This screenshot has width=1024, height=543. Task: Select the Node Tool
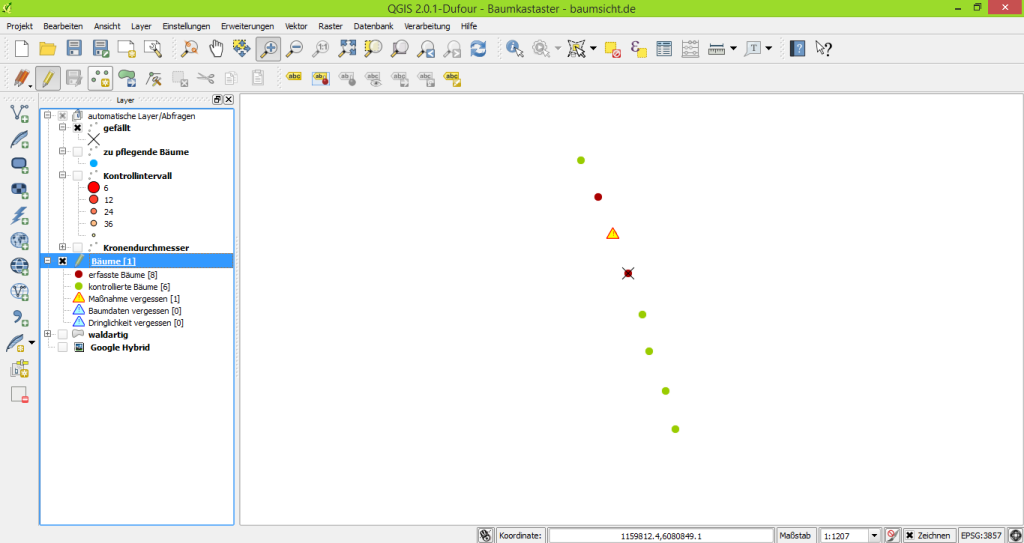tap(153, 78)
